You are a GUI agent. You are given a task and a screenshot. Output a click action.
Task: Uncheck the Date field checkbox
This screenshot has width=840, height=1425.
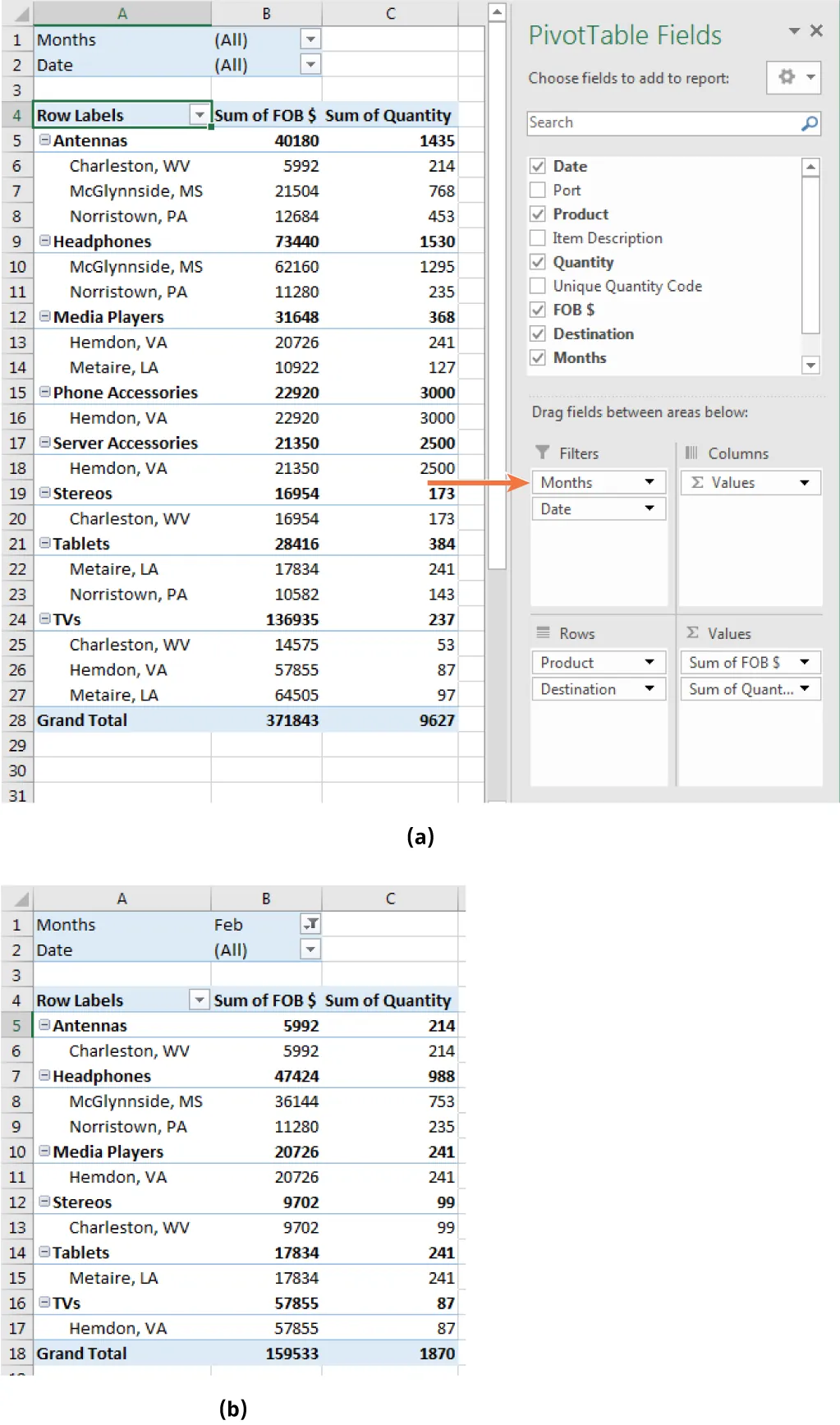[538, 166]
